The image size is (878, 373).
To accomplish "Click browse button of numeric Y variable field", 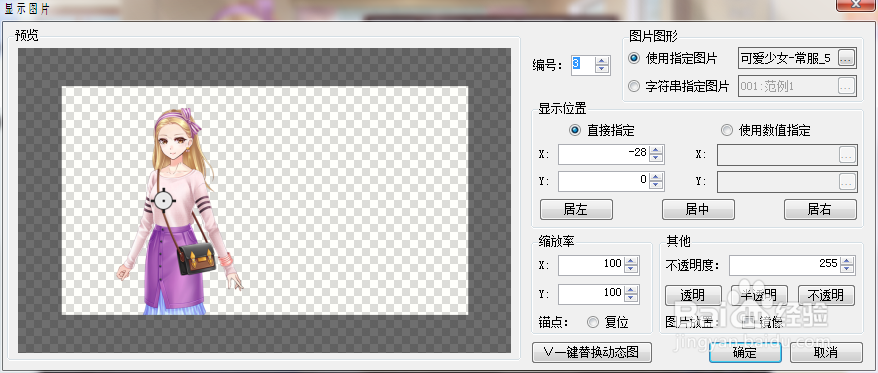I will (x=847, y=181).
